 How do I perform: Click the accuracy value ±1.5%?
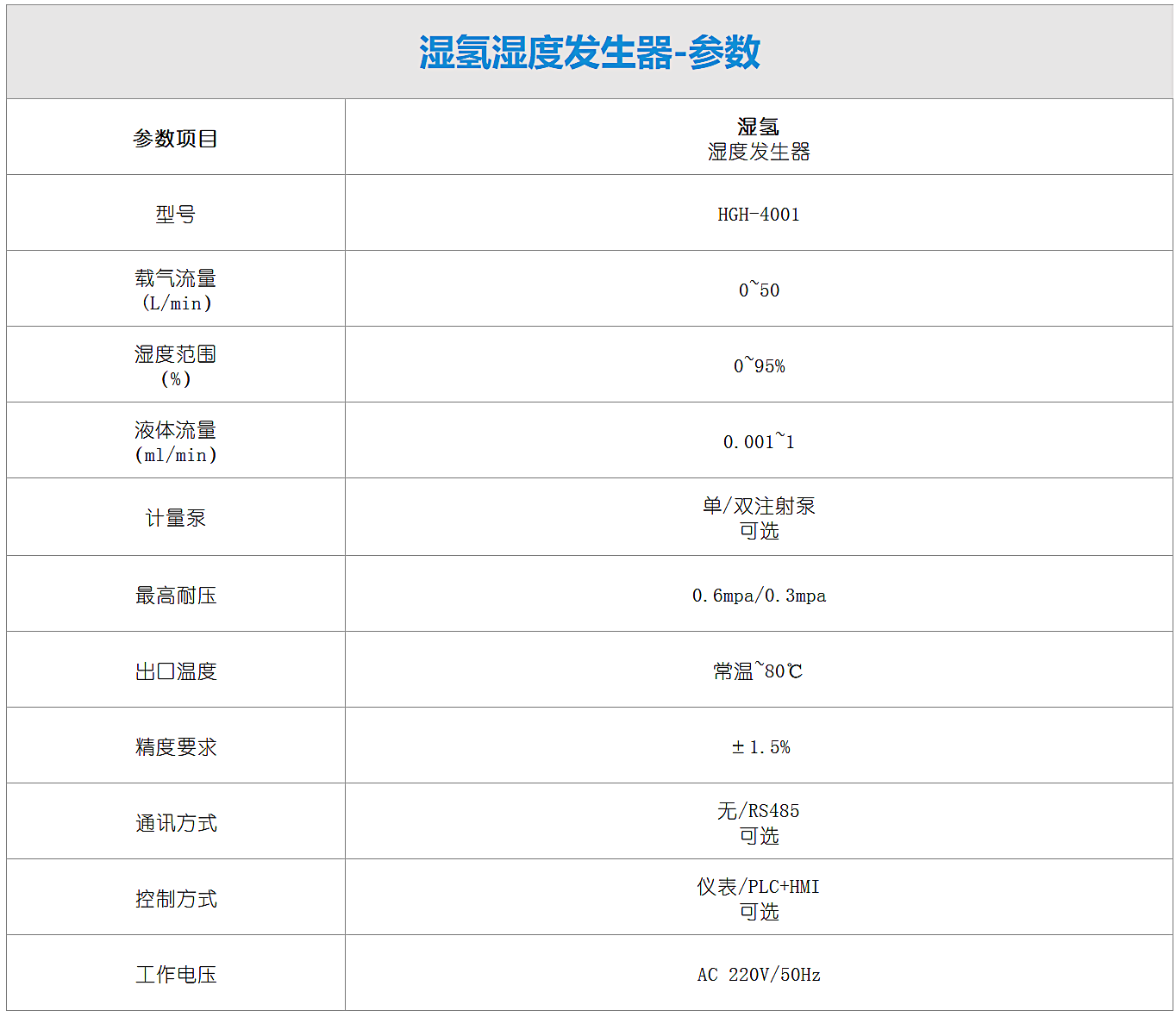tap(760, 747)
